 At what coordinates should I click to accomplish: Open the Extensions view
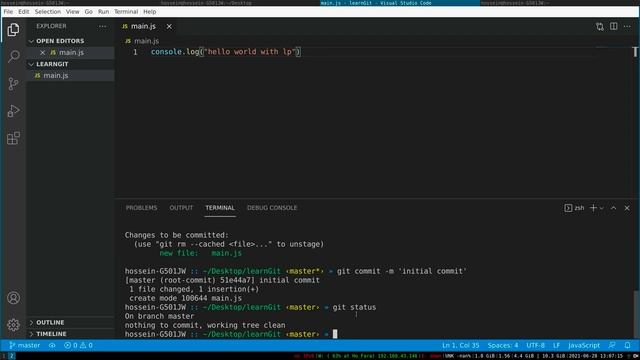pos(13,138)
